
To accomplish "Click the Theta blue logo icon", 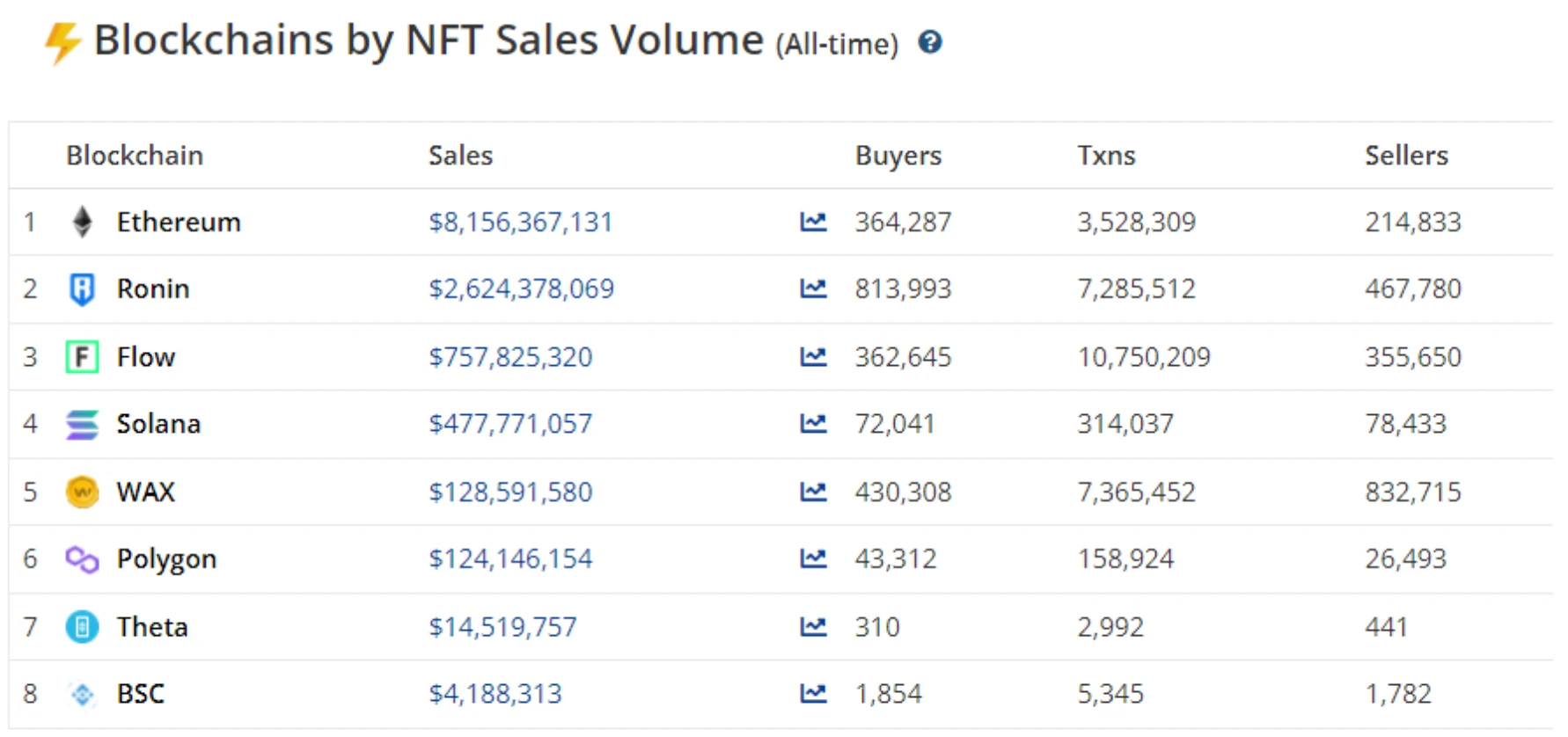I will [x=82, y=627].
